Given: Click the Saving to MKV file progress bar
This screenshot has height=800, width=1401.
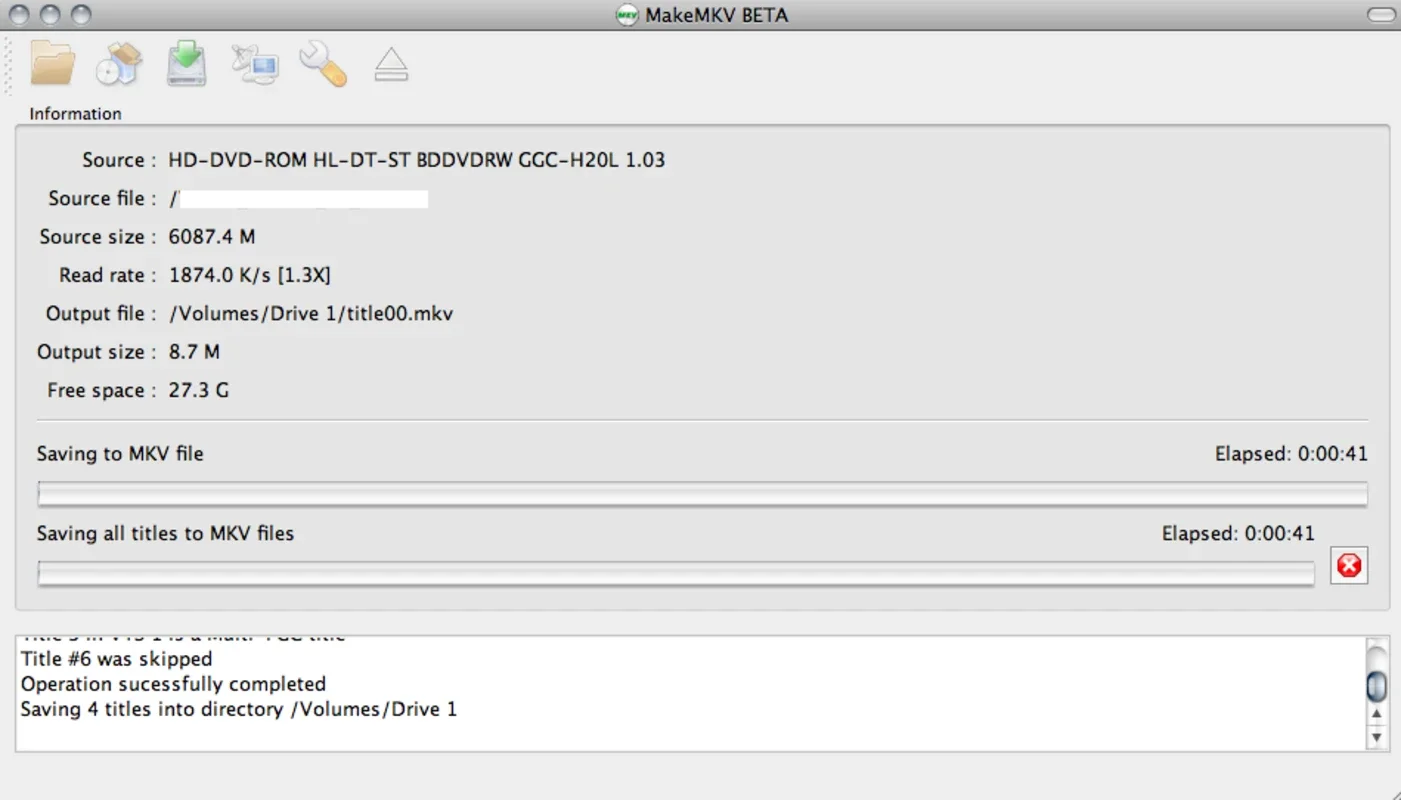Looking at the screenshot, I should tap(702, 494).
